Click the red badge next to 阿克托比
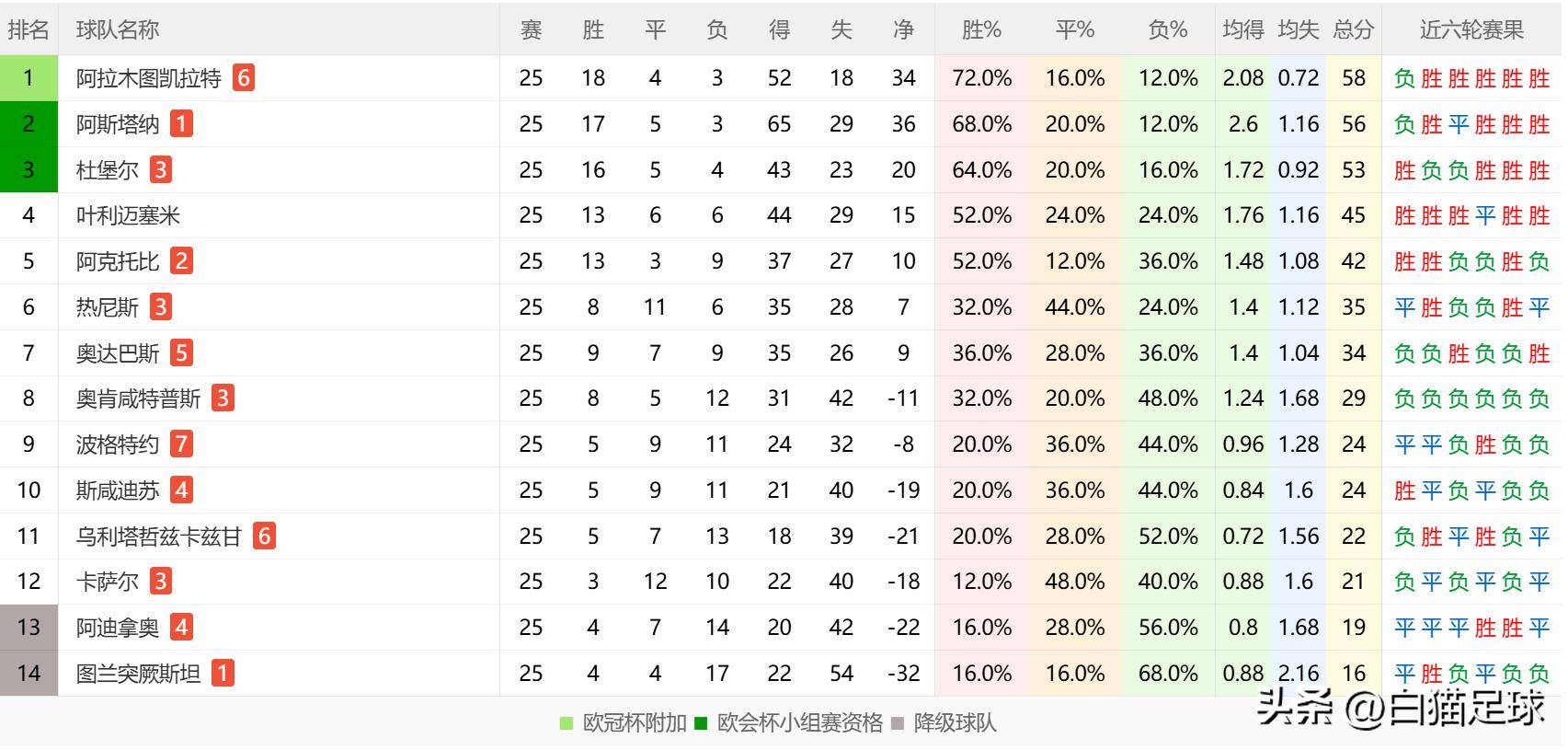 coord(181,261)
